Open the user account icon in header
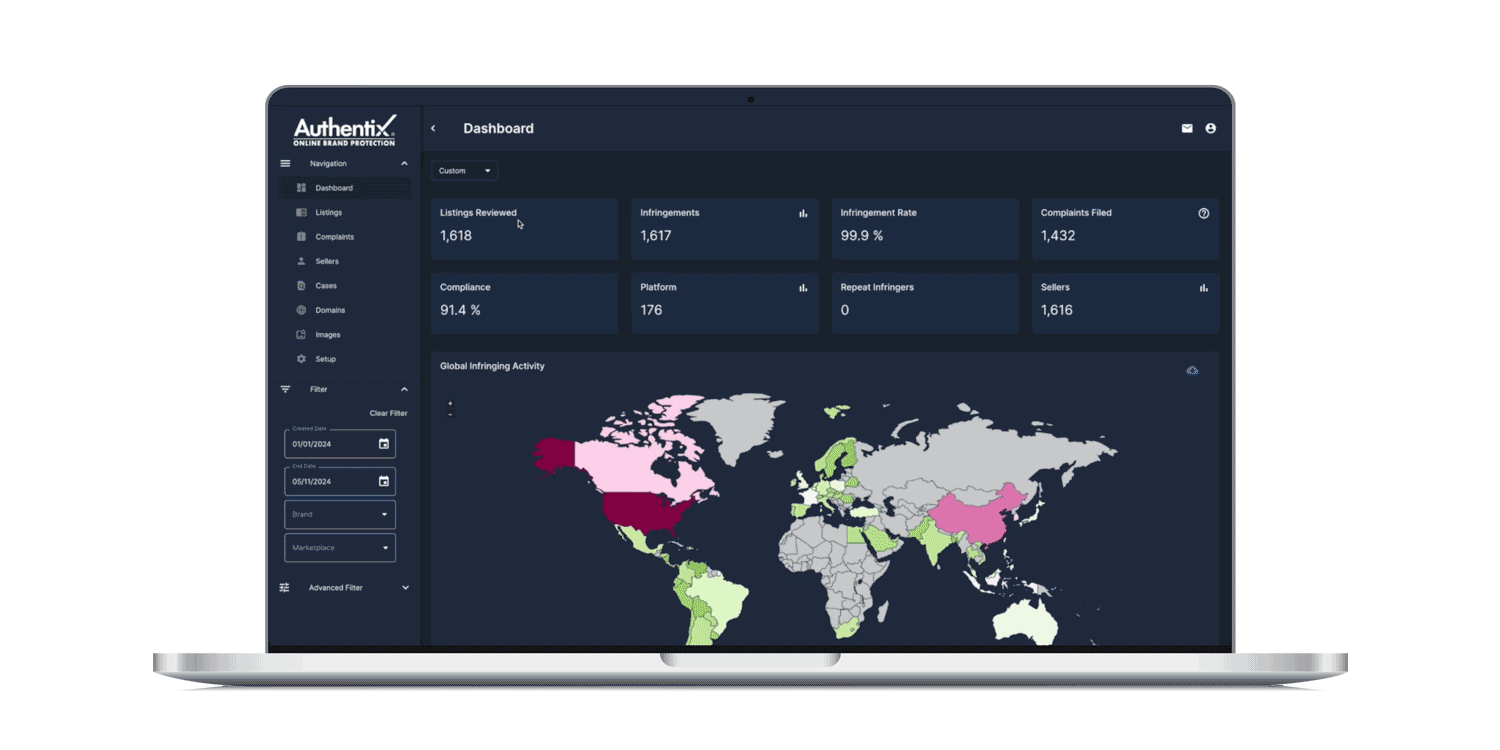The height and width of the screenshot is (750, 1500). click(1210, 128)
